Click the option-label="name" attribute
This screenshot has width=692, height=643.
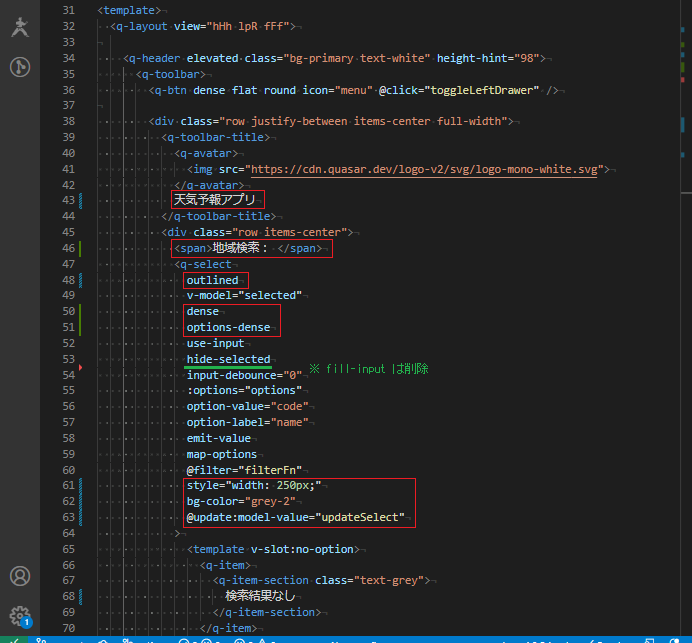248,422
